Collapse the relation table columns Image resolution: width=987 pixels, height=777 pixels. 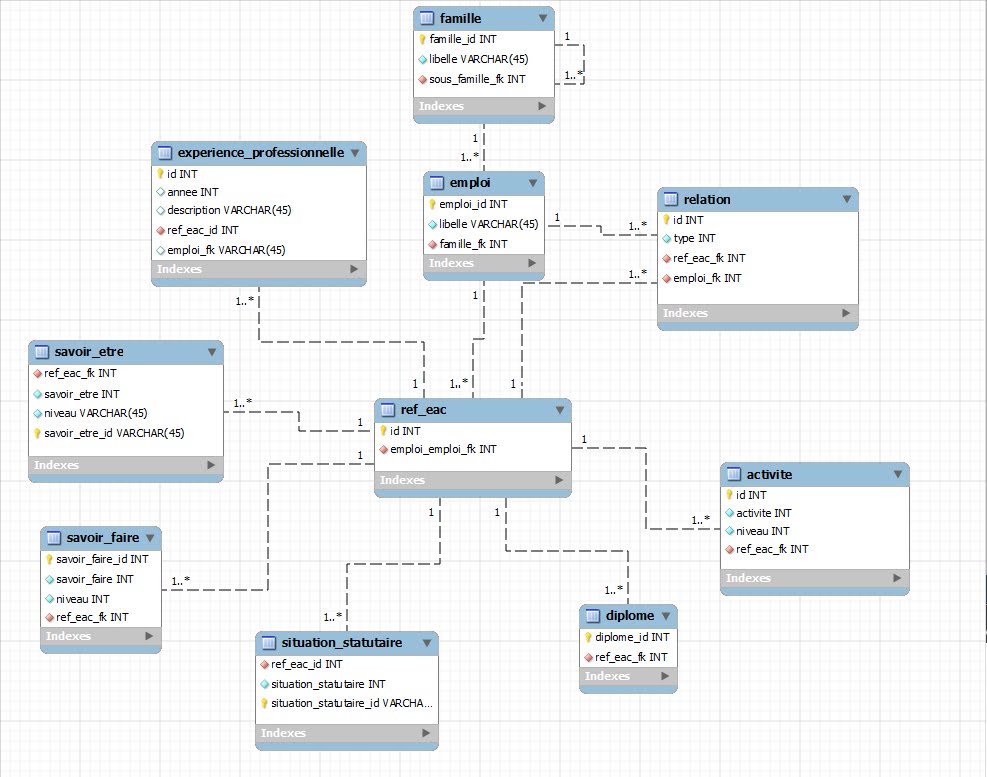pyautogui.click(x=847, y=199)
